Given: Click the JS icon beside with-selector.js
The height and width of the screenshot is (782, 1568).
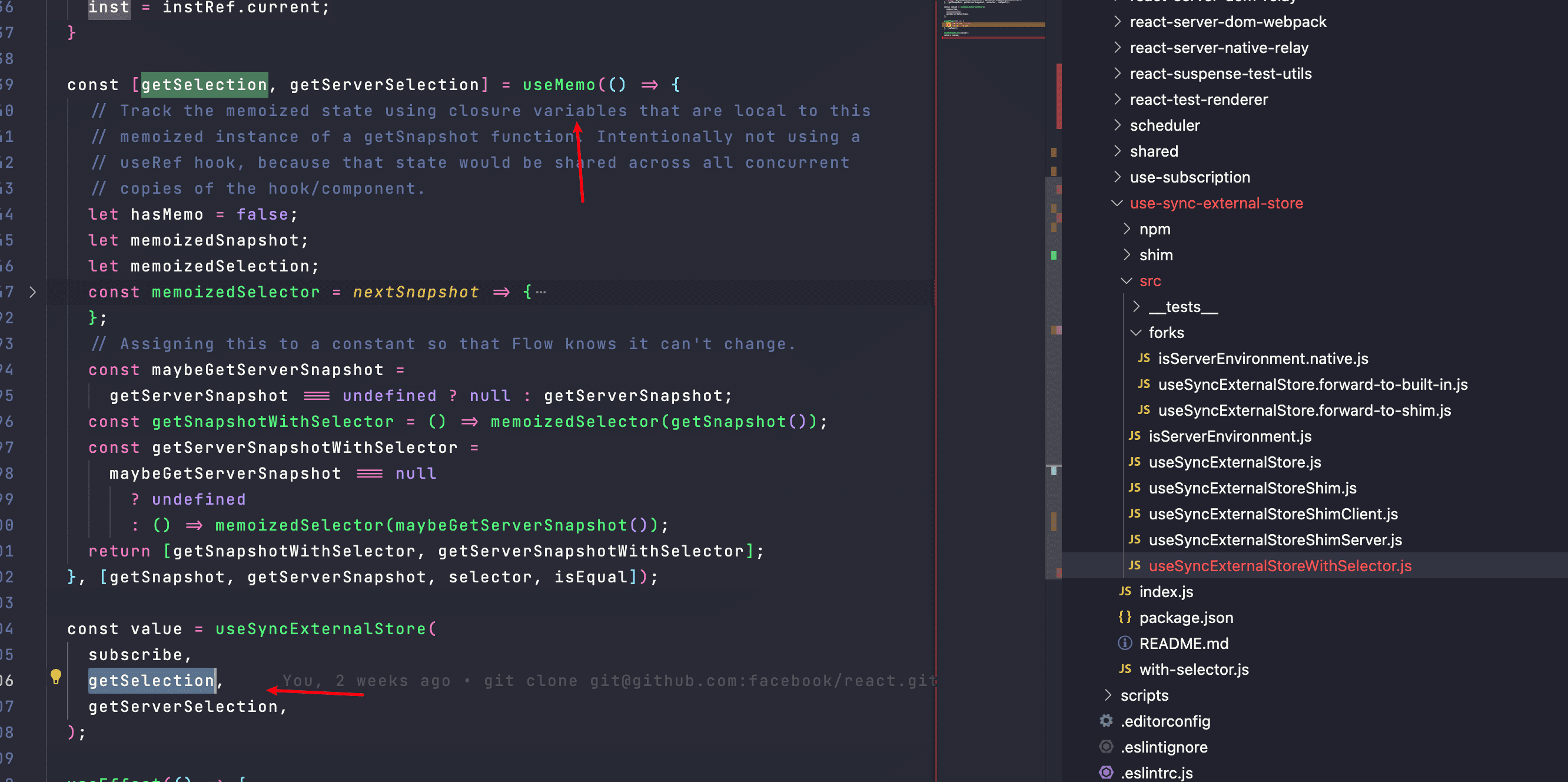Looking at the screenshot, I should [x=1125, y=670].
